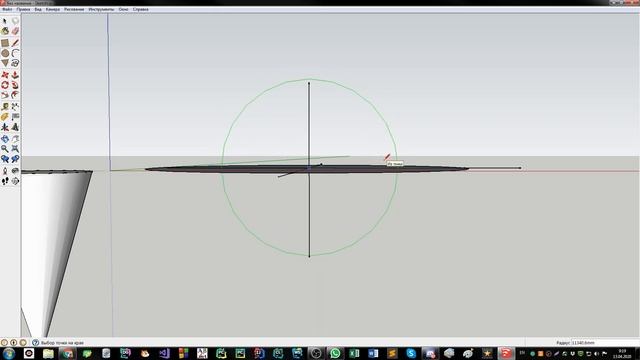The height and width of the screenshot is (360, 640).
Task: Activate the Eraser tool
Action: click(15, 31)
